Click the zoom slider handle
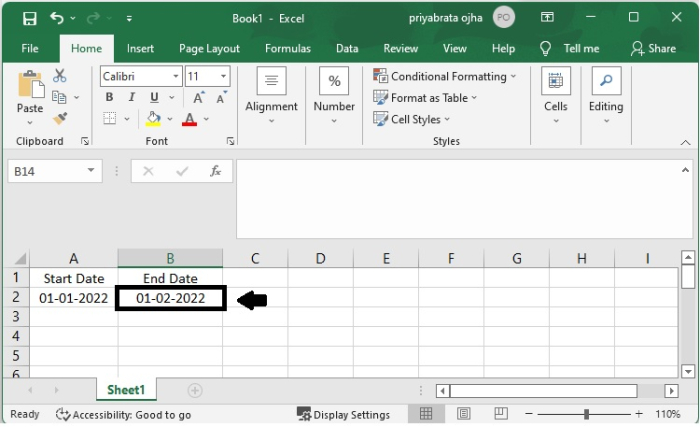This screenshot has width=700, height=427. click(x=586, y=414)
